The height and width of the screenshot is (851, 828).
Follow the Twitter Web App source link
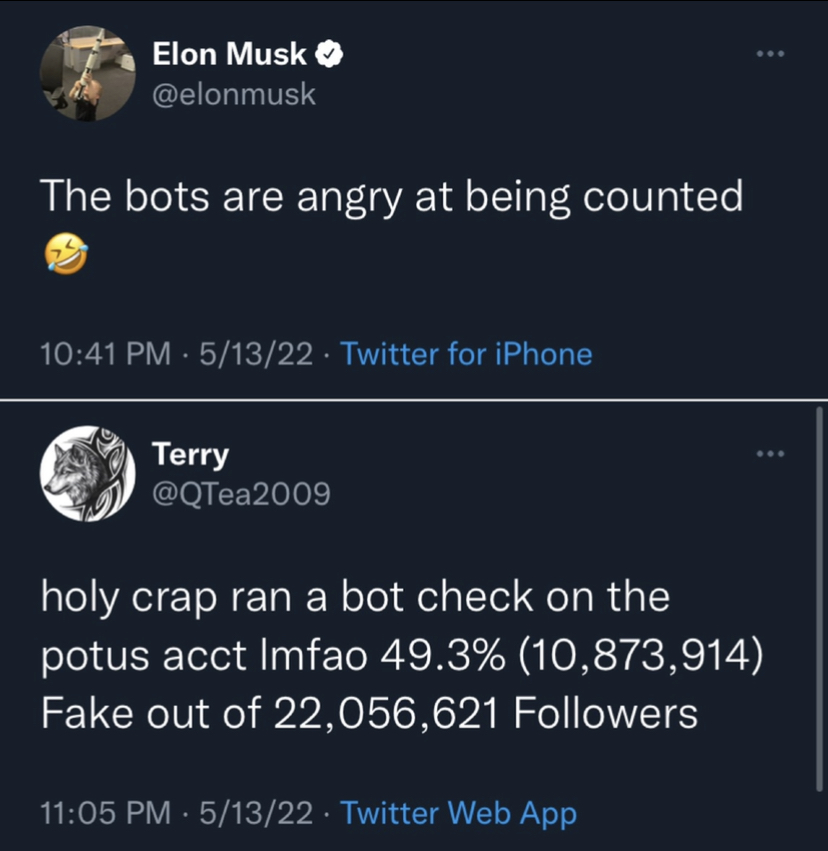(x=458, y=813)
